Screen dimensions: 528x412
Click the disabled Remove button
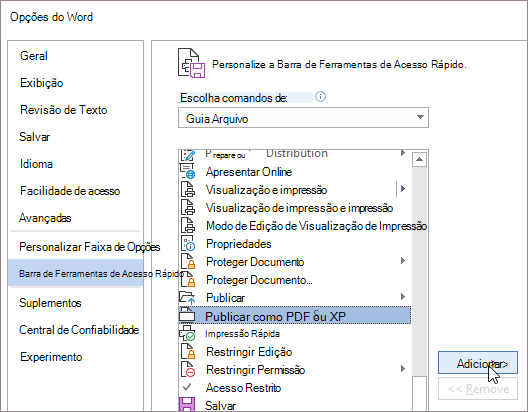(477, 389)
